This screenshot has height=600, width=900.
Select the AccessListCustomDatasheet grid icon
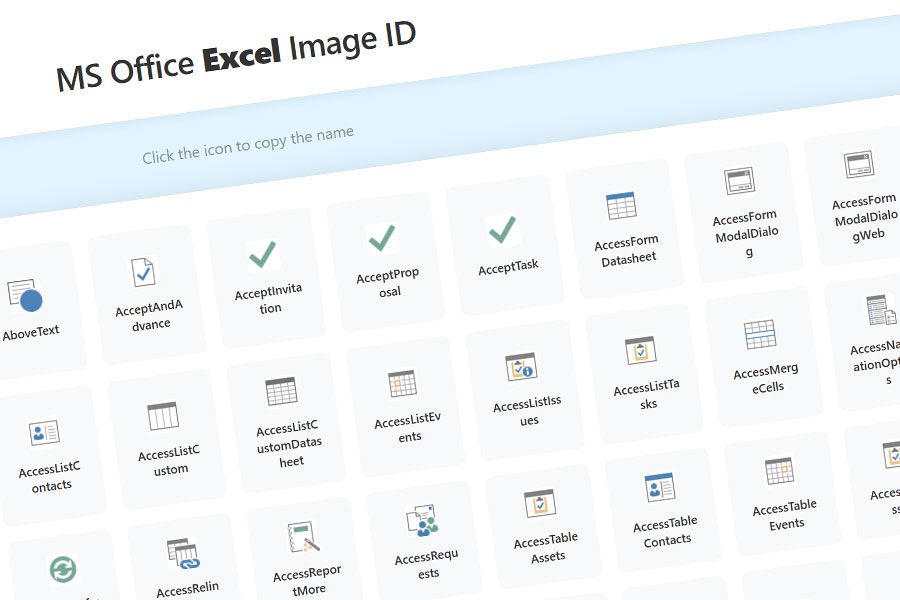282,391
